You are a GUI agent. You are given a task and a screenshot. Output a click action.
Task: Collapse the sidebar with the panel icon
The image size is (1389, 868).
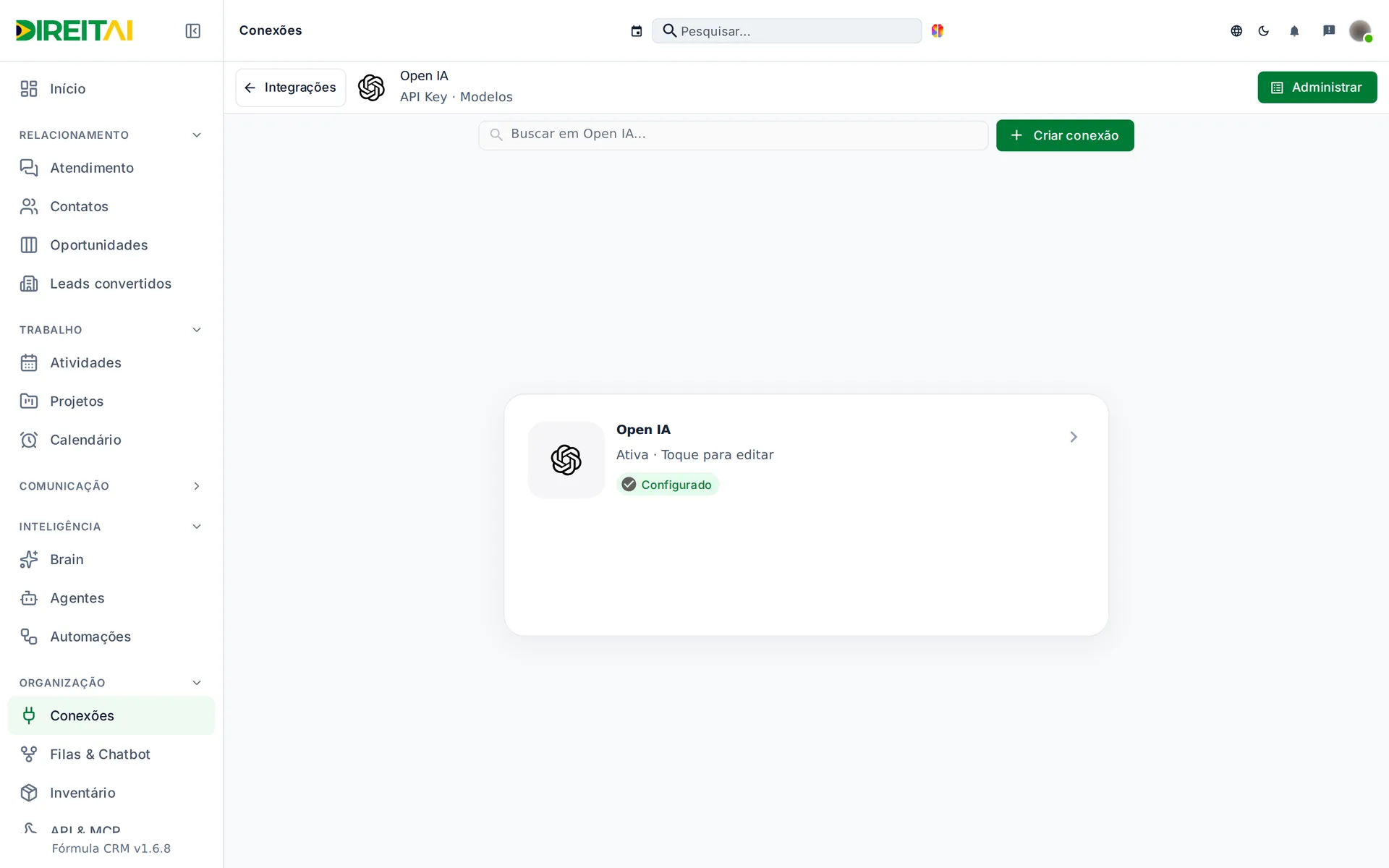click(192, 30)
